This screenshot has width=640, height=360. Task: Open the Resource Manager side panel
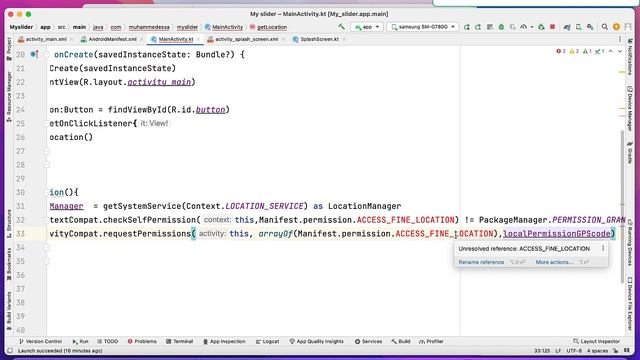(9, 97)
